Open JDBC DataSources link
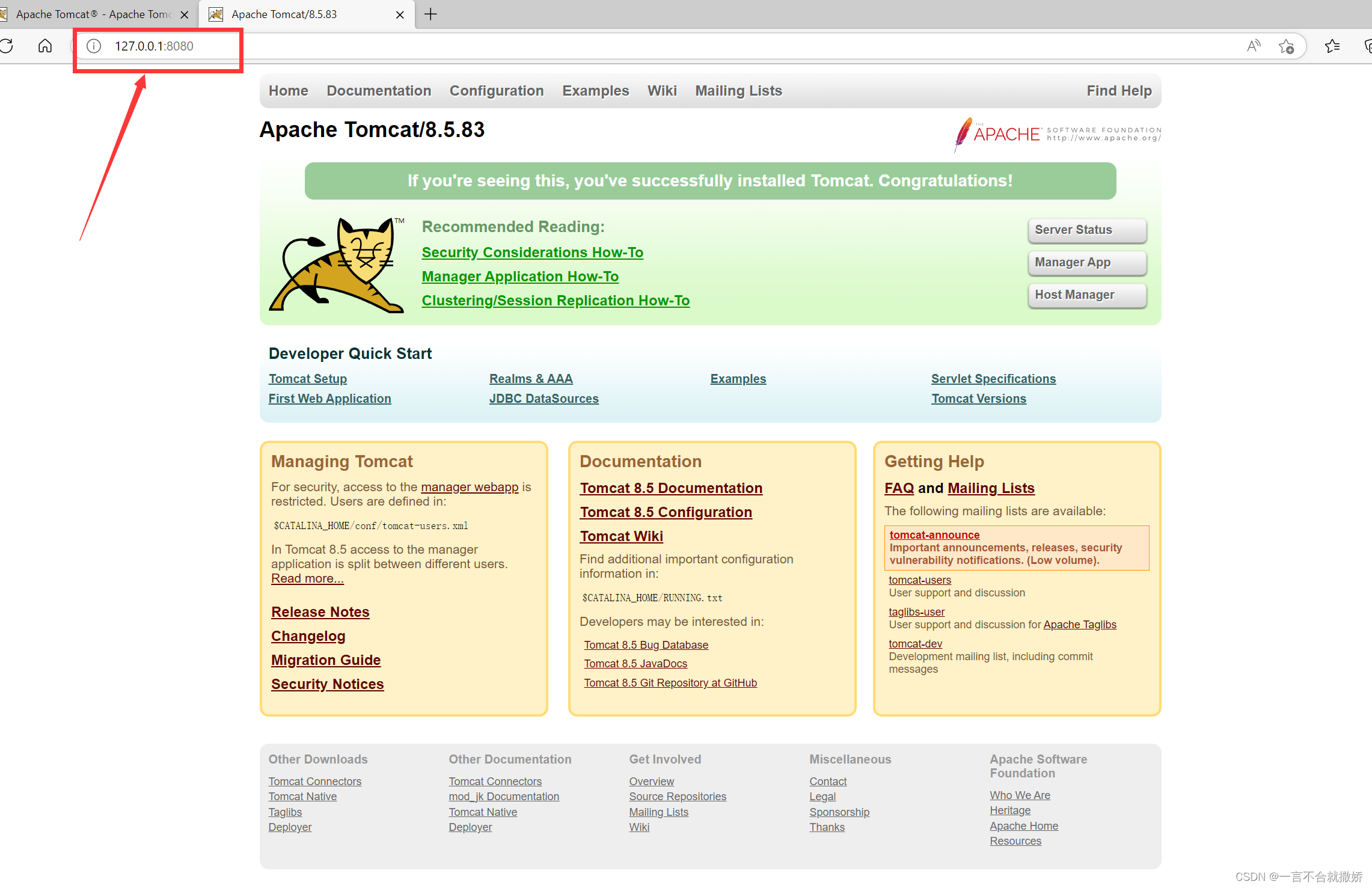Screen dimensions: 1372x888 click(x=544, y=399)
